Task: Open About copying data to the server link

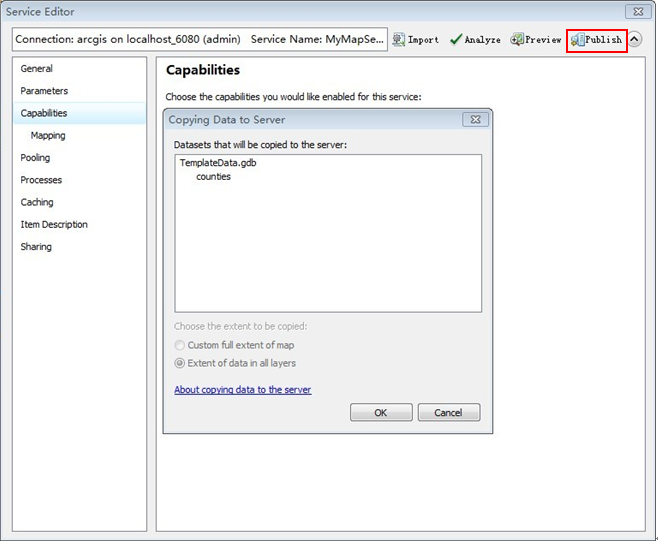Action: (x=243, y=389)
